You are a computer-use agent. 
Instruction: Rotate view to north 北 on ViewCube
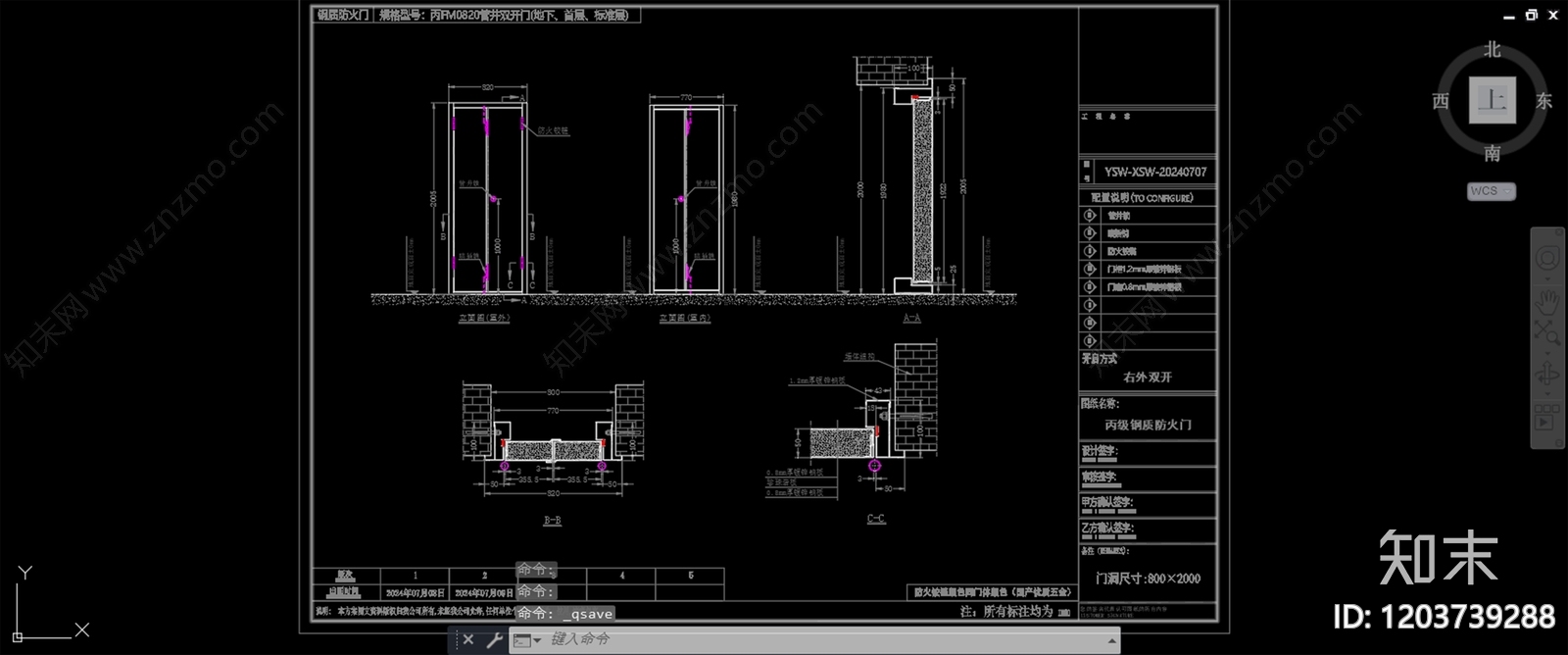(1493, 49)
